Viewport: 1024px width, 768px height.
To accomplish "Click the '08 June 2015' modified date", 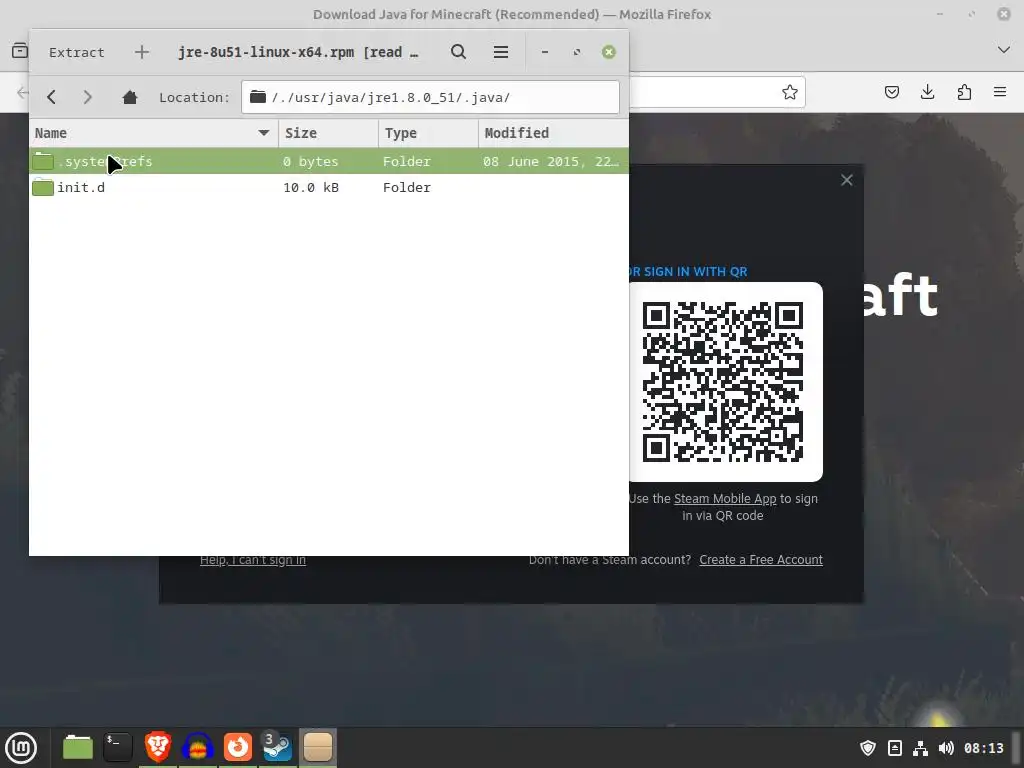I will pos(551,161).
